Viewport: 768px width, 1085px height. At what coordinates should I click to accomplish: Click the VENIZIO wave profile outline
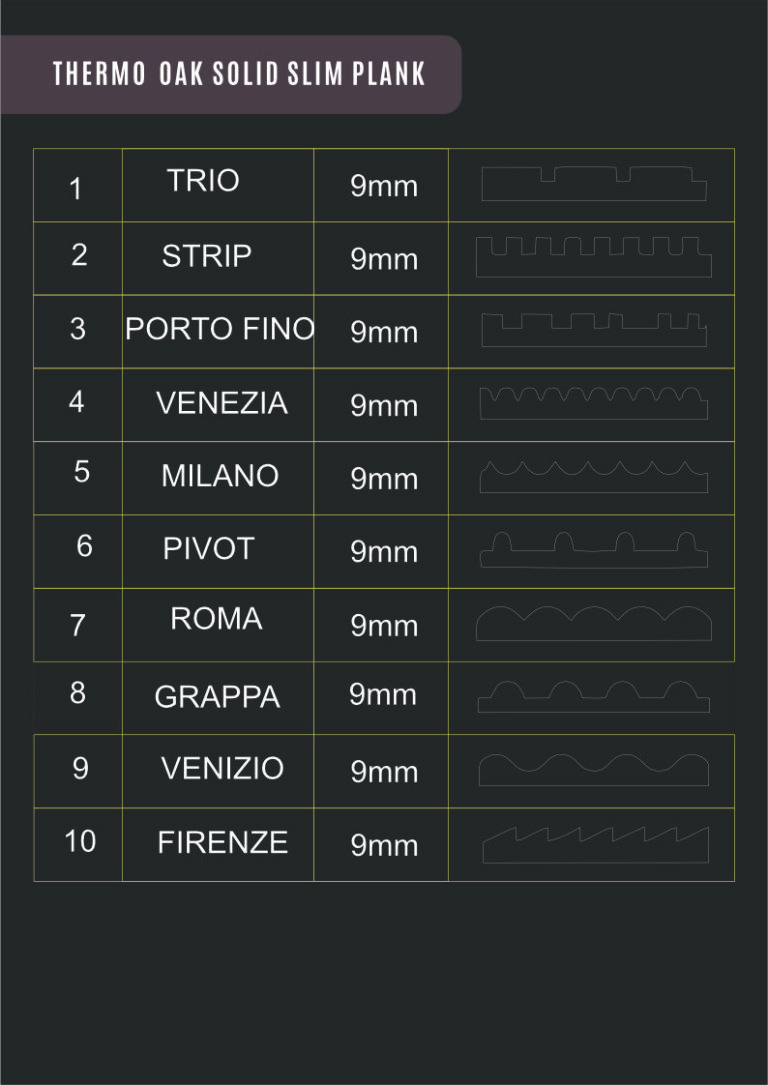pyautogui.click(x=594, y=770)
